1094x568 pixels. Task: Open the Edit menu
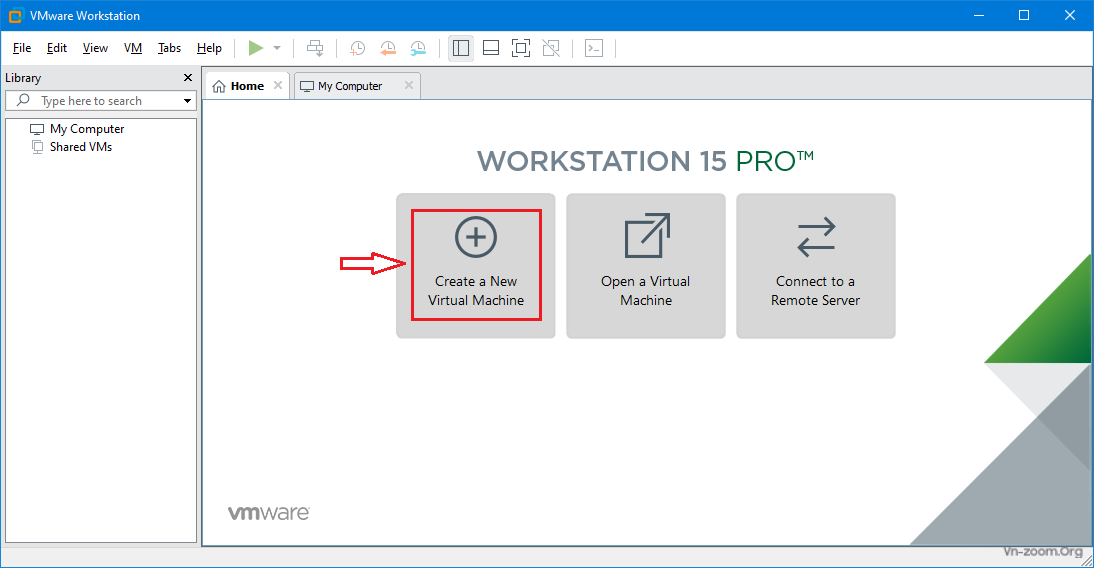57,48
